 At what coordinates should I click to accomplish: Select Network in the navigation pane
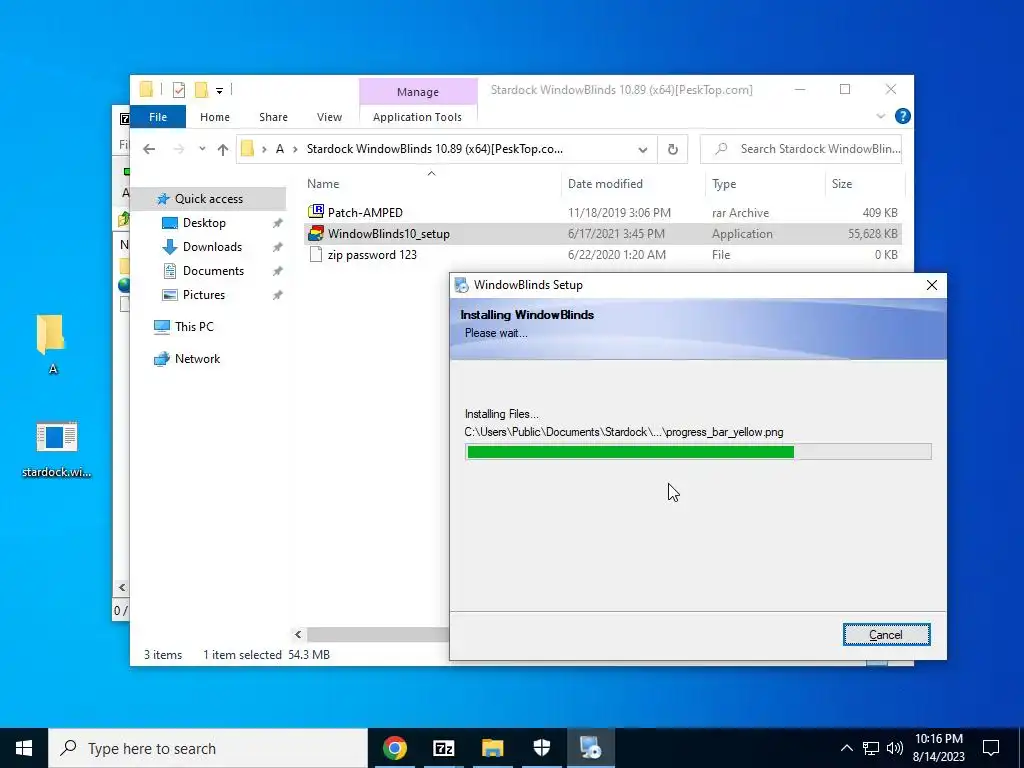pyautogui.click(x=197, y=359)
